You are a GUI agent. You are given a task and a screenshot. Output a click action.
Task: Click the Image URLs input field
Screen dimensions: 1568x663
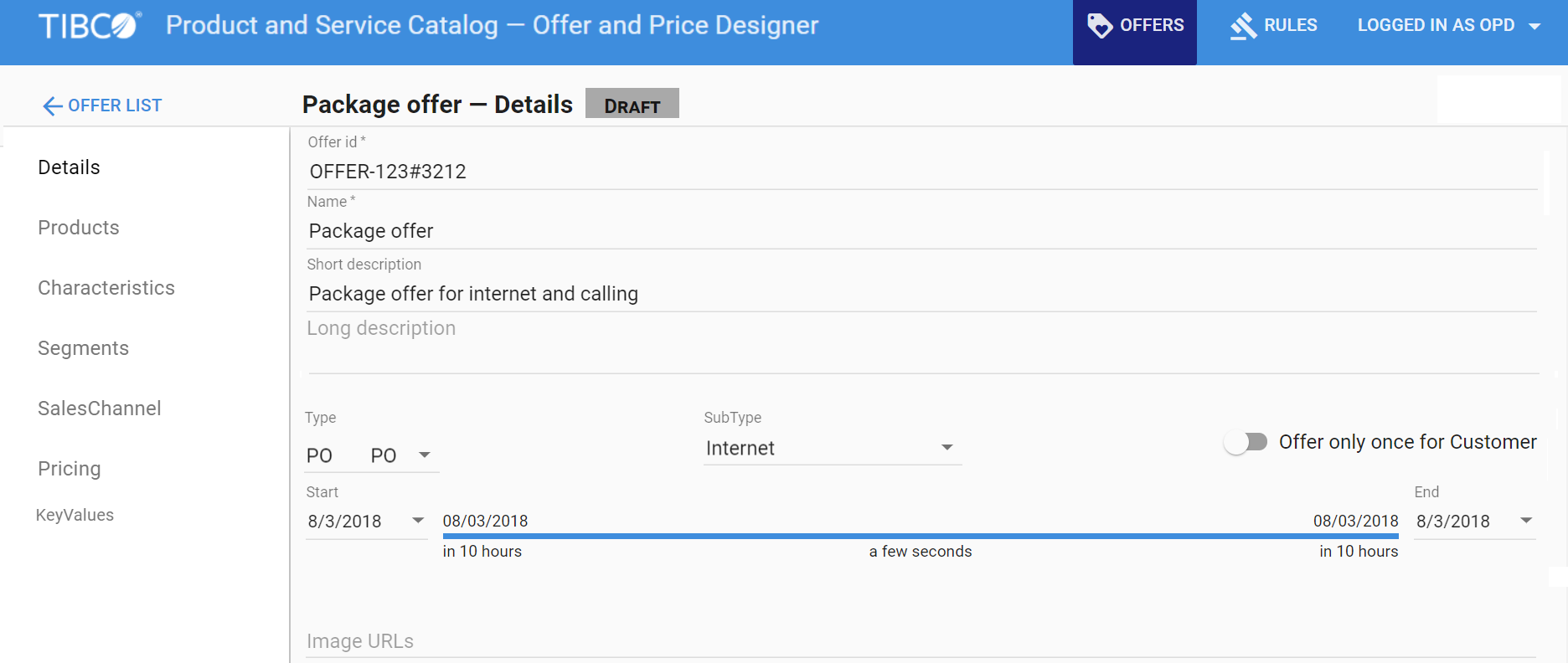[x=920, y=641]
